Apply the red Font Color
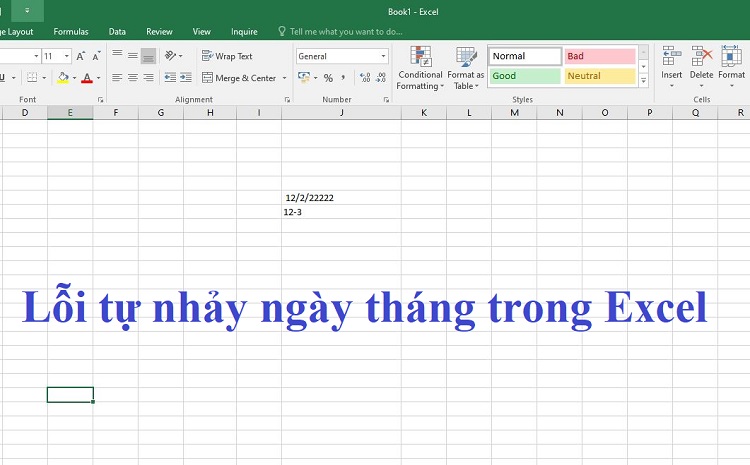This screenshot has width=750, height=465. 87,78
